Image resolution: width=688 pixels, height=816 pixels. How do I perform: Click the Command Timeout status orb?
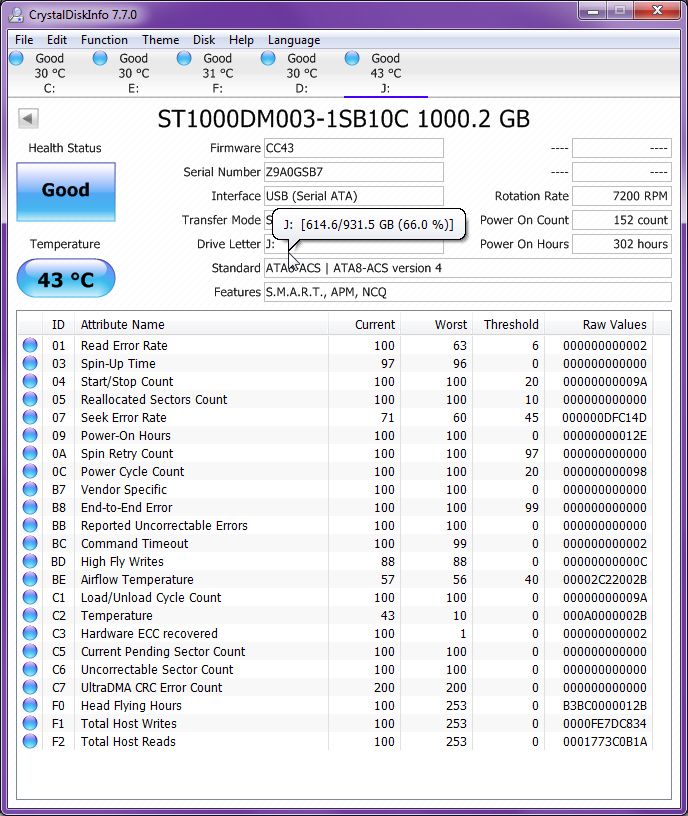(x=30, y=543)
